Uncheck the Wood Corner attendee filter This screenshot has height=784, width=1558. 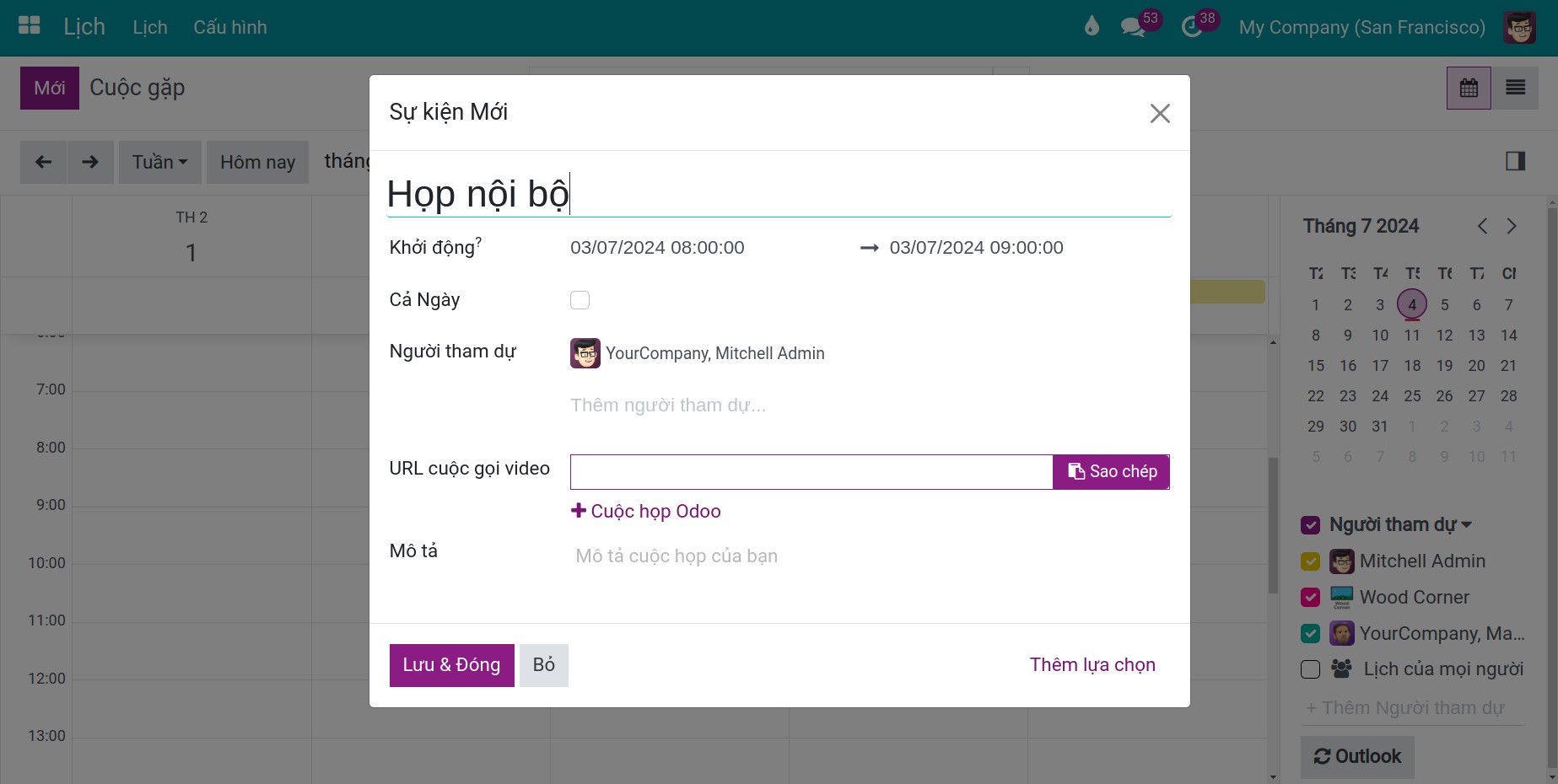(1310, 597)
